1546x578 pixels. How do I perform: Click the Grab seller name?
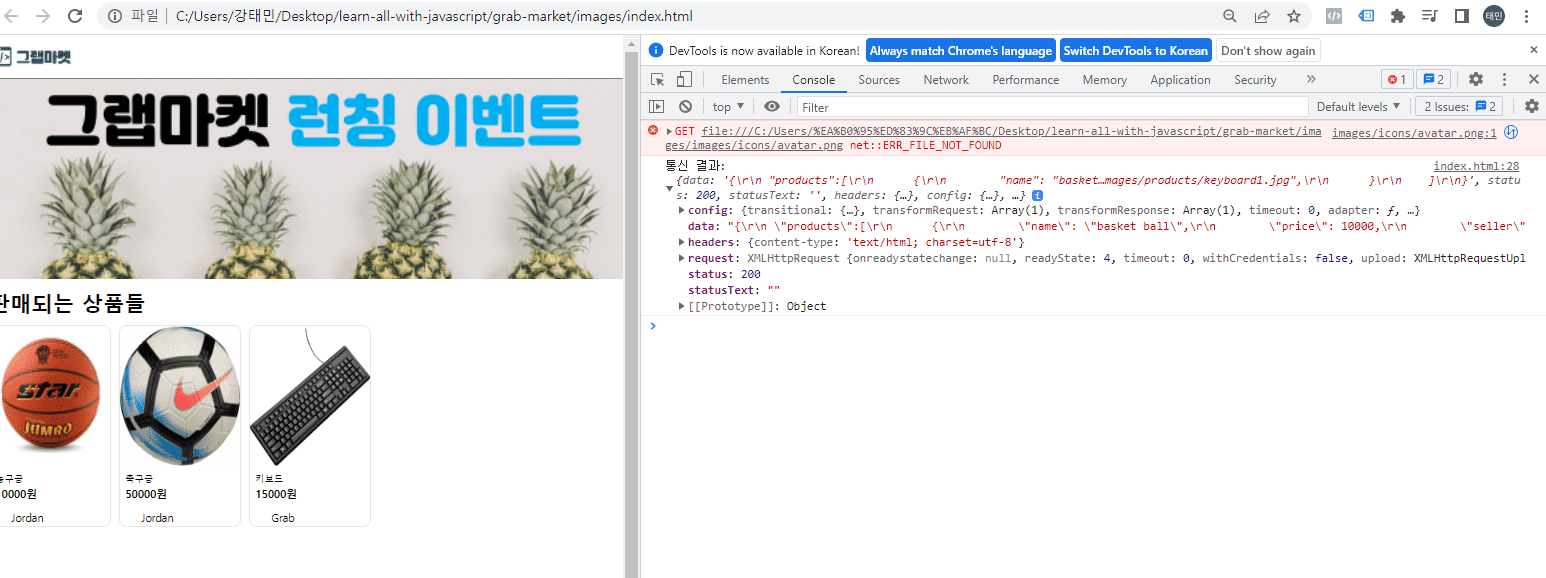(283, 518)
